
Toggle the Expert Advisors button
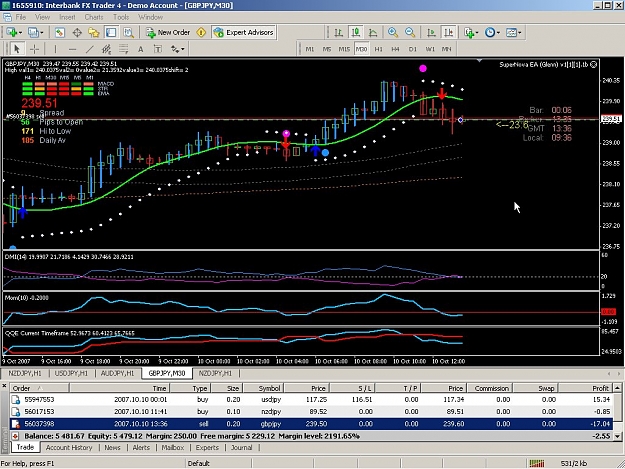pos(244,32)
